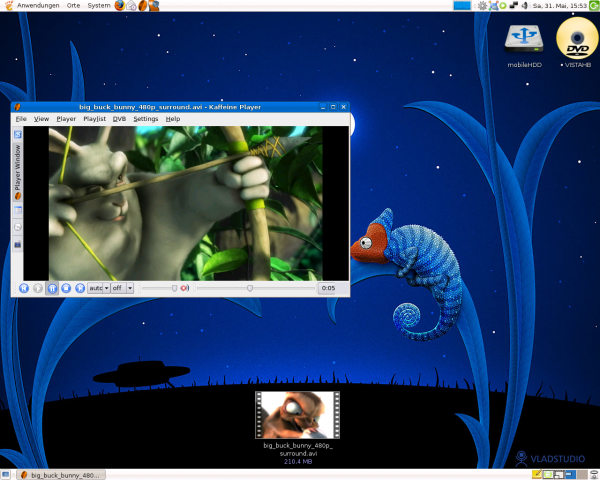Image resolution: width=600 pixels, height=480 pixels.
Task: Open the File menu in Kaffeine
Action: coord(21,119)
